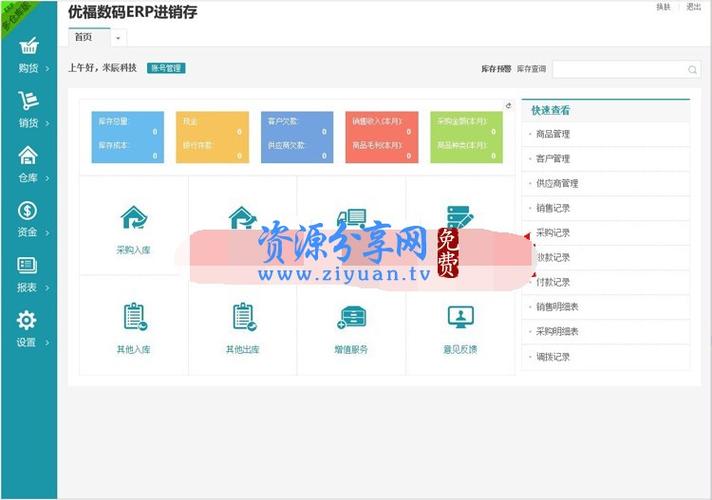Expand the 仓库 menu chevron
This screenshot has height=500, width=712.
point(47,178)
